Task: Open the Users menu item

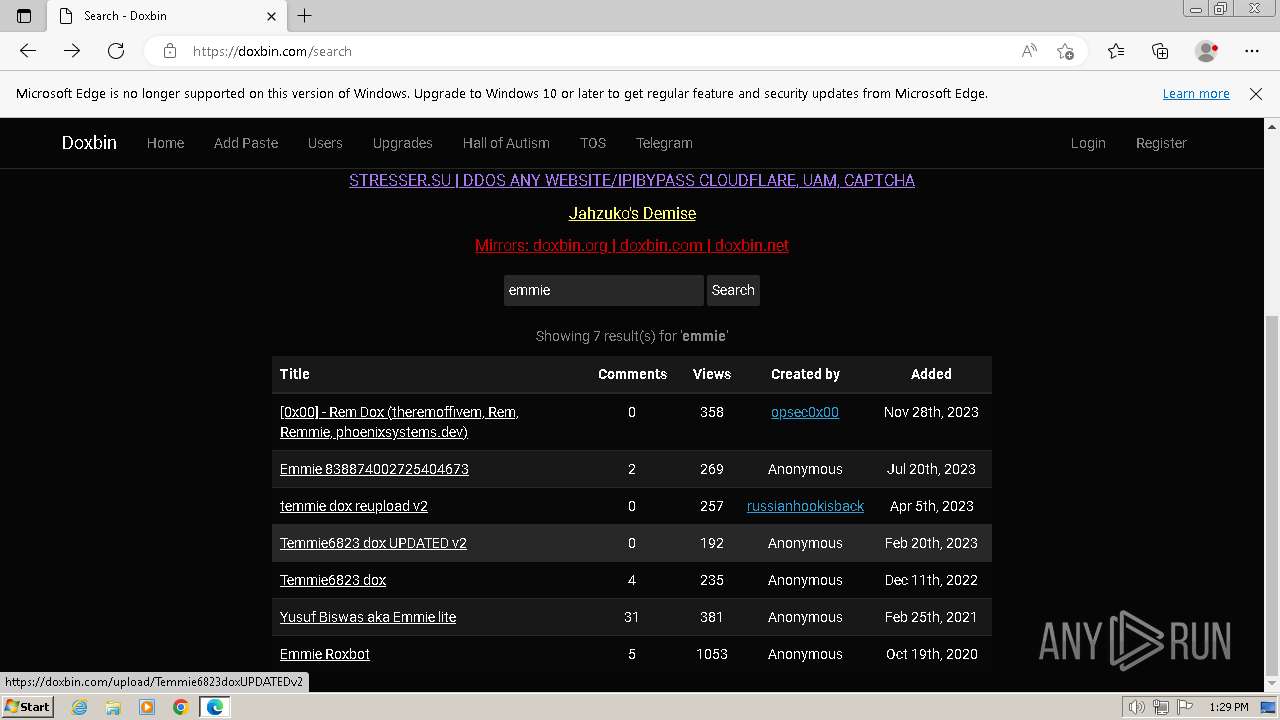Action: pyautogui.click(x=325, y=143)
